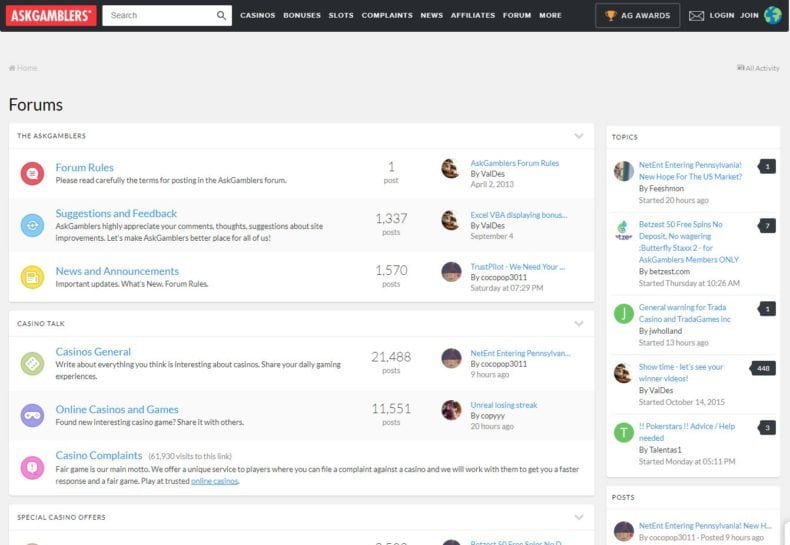
Task: Click the Suggestions and Feedback blue icon
Action: [32, 225]
